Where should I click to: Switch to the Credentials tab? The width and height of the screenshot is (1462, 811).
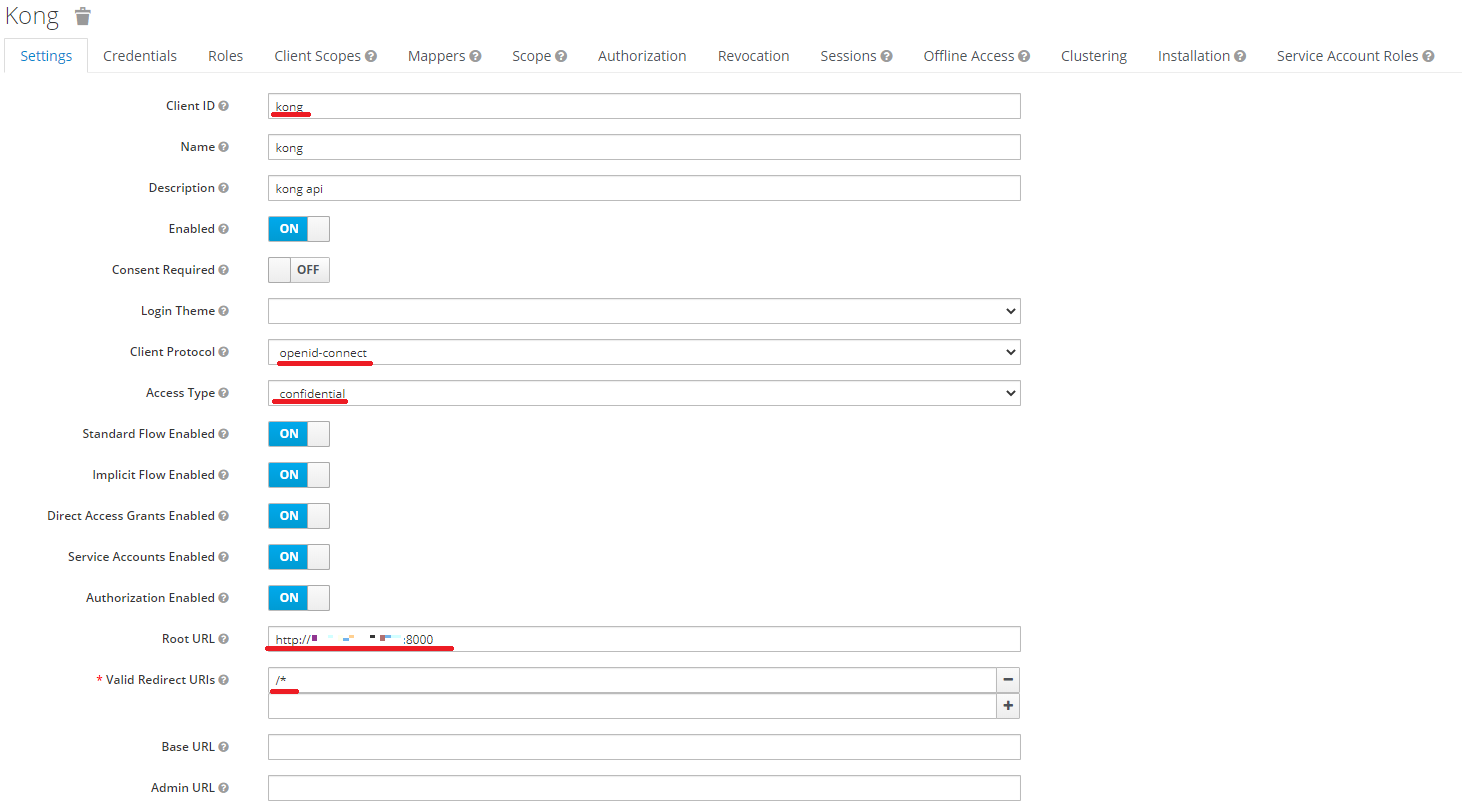(x=140, y=56)
